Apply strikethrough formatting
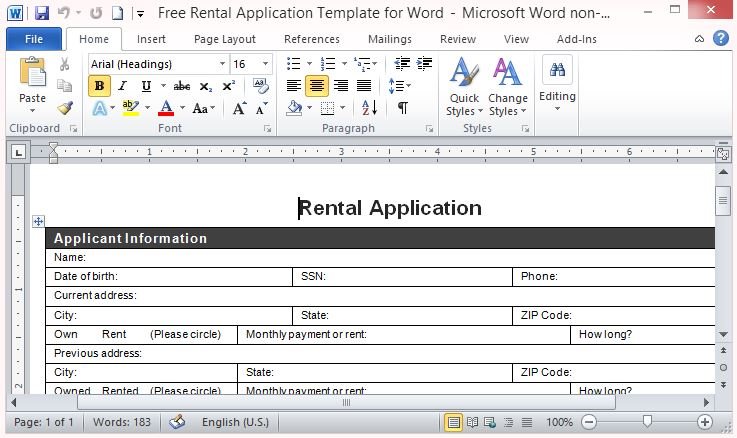This screenshot has width=737, height=438. pyautogui.click(x=181, y=86)
